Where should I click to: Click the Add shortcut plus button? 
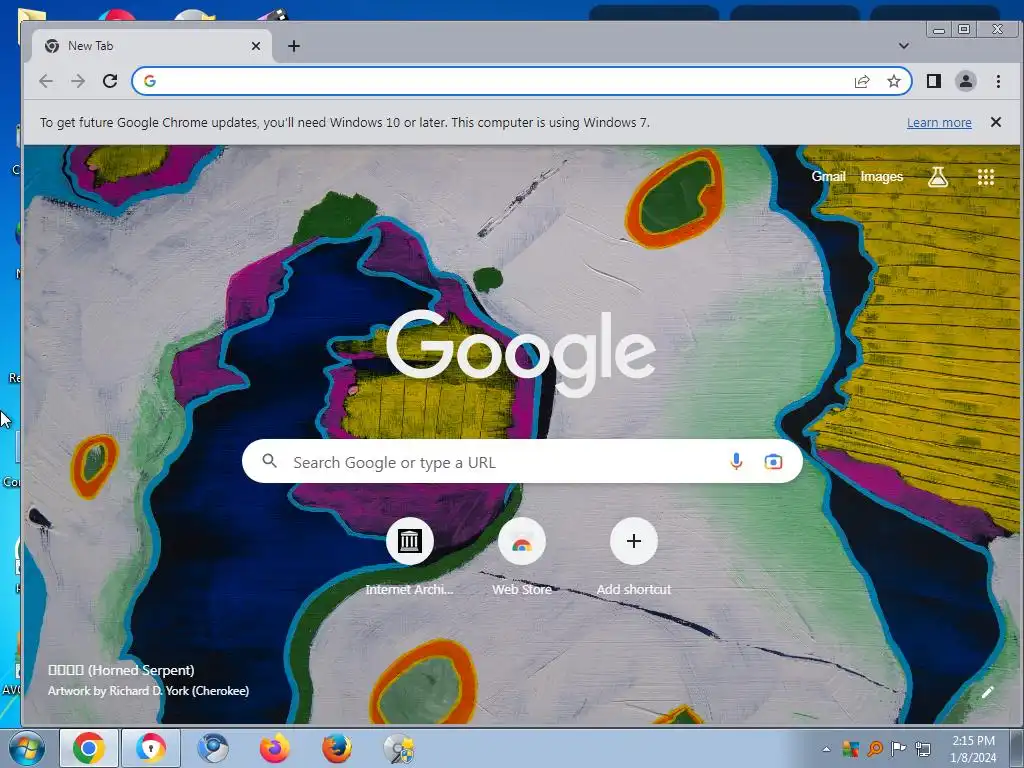click(x=633, y=541)
